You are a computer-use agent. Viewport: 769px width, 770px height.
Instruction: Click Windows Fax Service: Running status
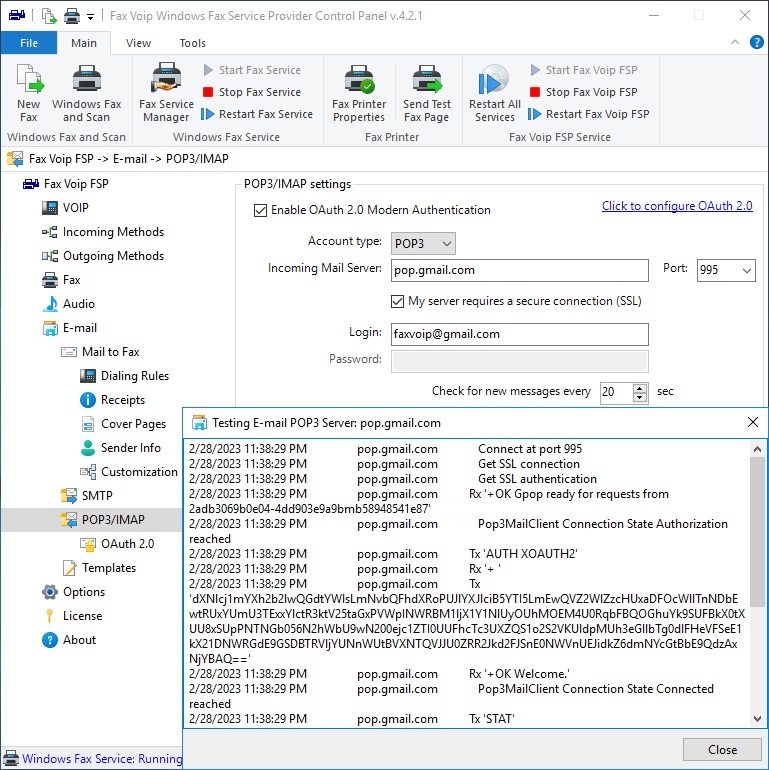(102, 759)
